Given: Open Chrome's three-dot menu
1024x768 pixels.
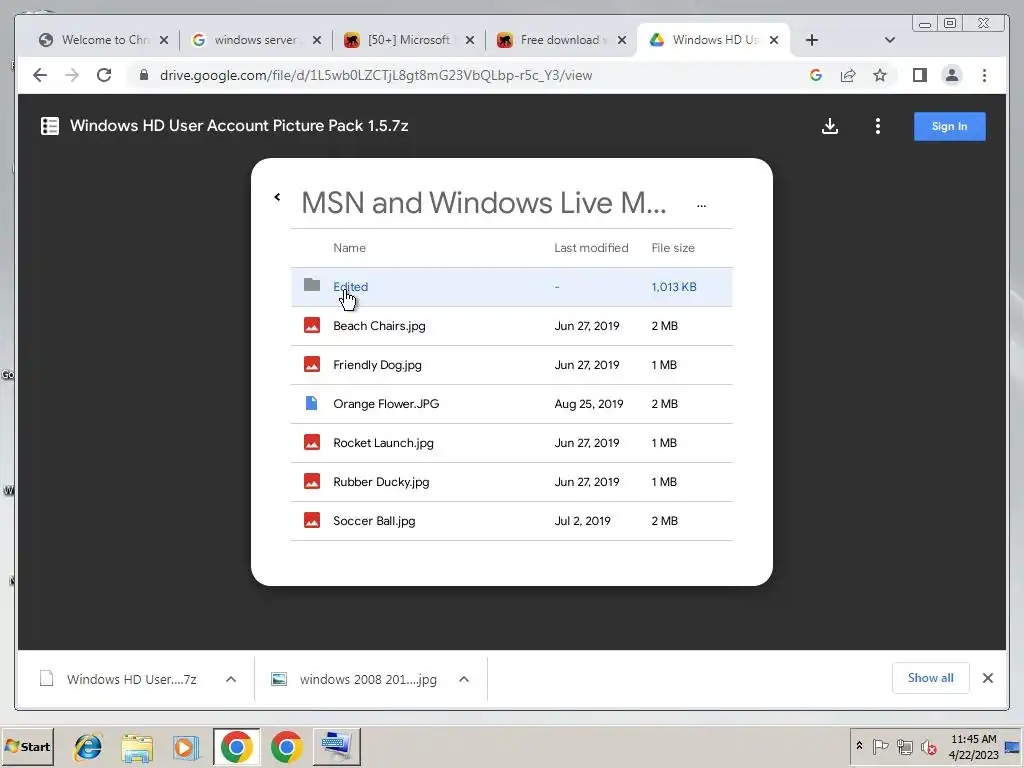Looking at the screenshot, I should point(984,75).
